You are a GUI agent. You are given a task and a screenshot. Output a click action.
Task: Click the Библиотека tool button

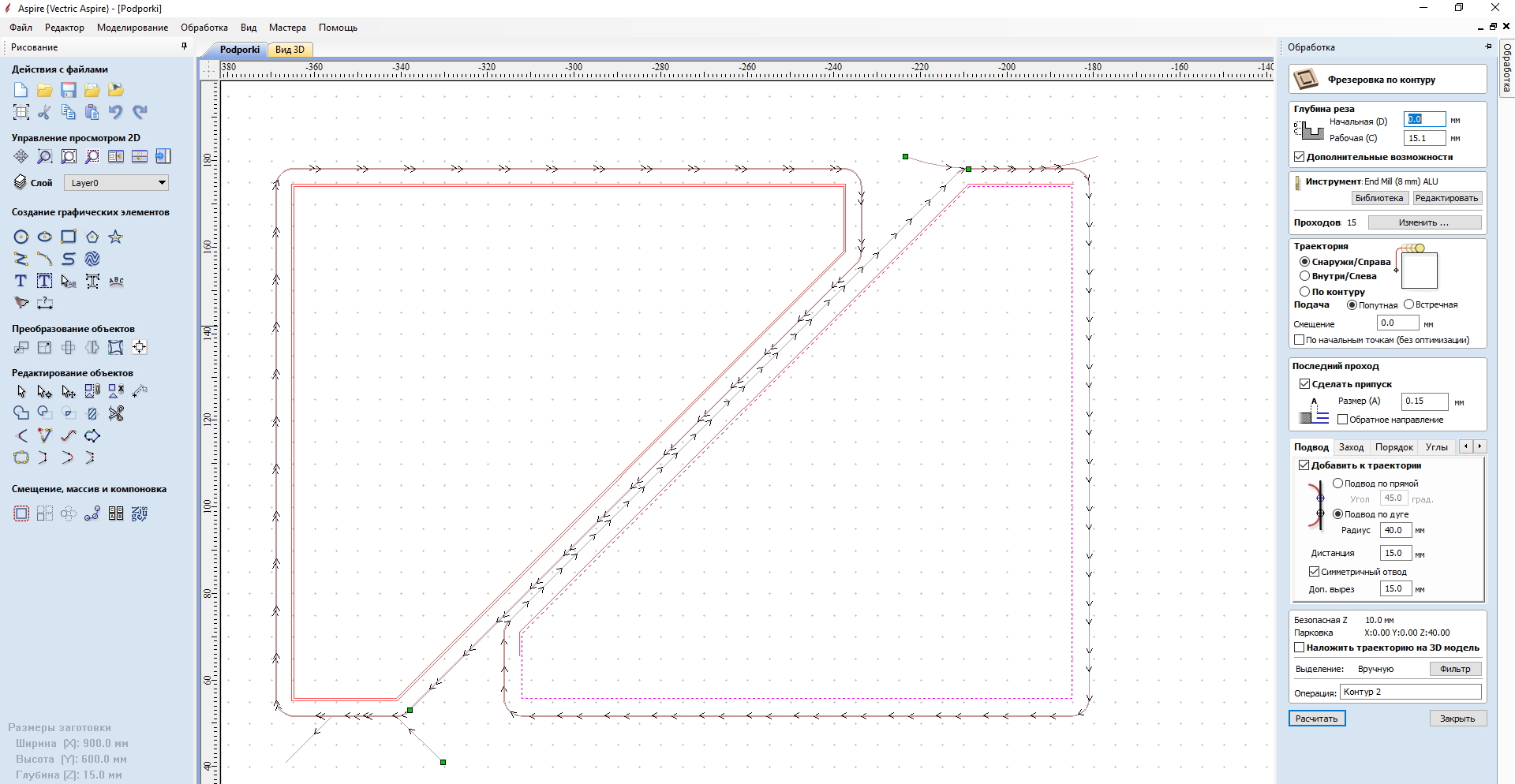pyautogui.click(x=1379, y=199)
